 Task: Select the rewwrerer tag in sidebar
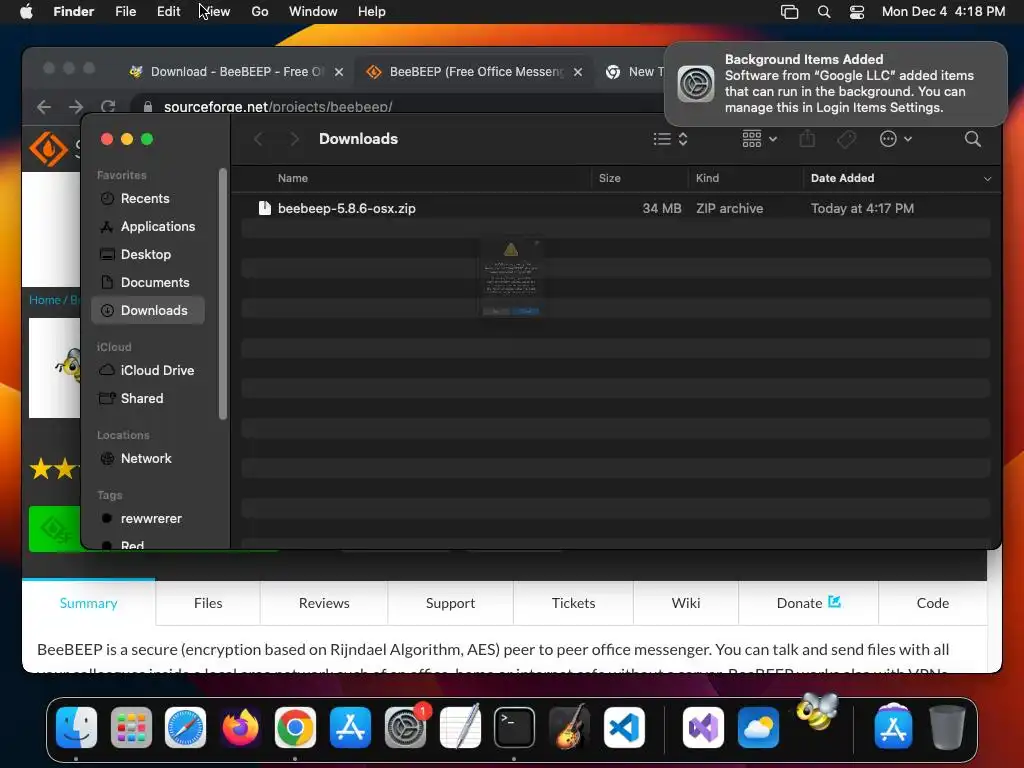148,519
